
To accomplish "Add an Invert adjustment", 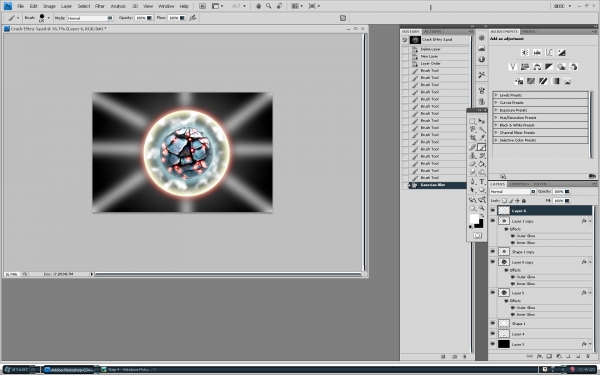I will (x=519, y=81).
